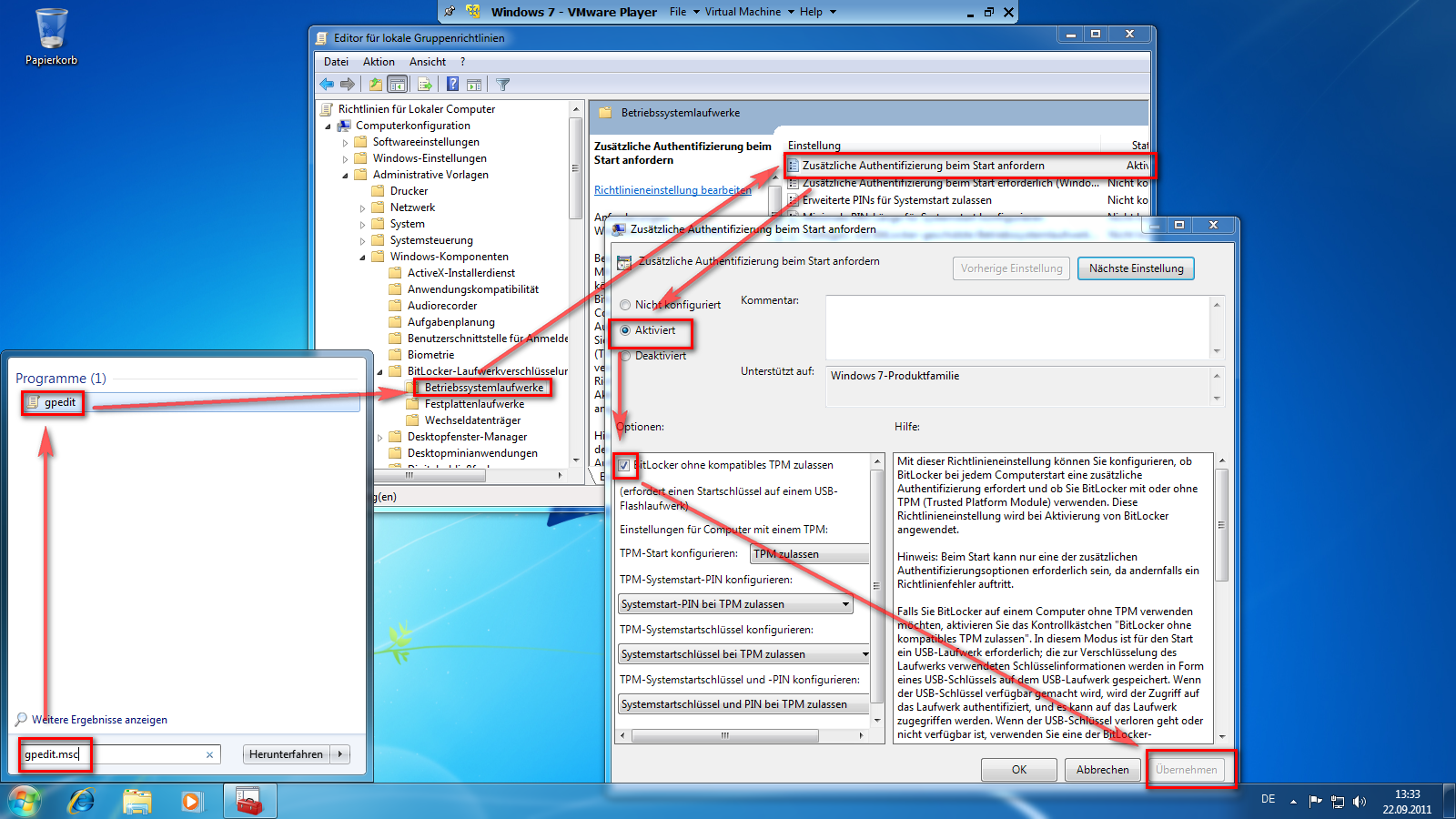Click the OK button
The height and width of the screenshot is (819, 1456).
[x=1019, y=770]
